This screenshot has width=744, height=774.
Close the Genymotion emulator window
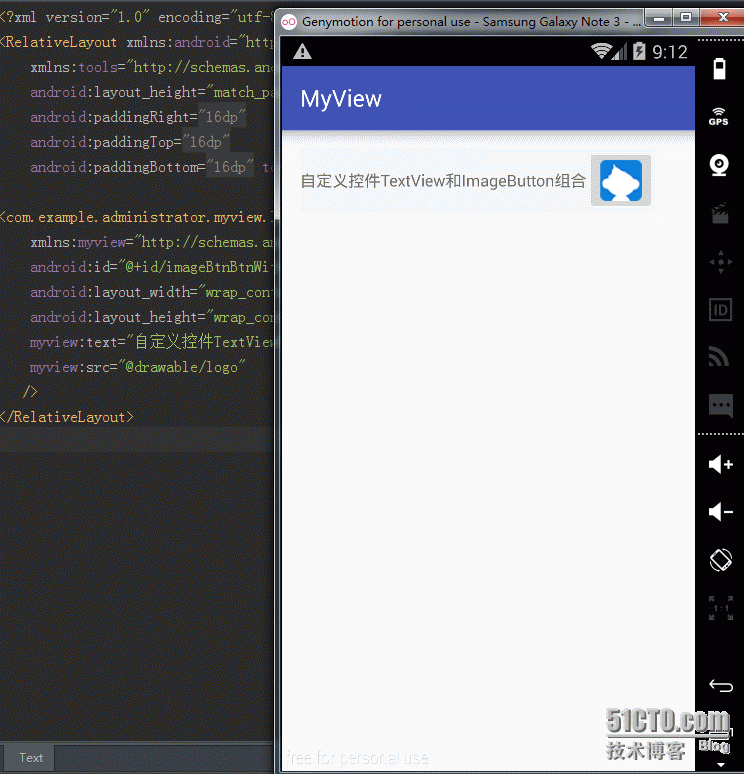(723, 17)
